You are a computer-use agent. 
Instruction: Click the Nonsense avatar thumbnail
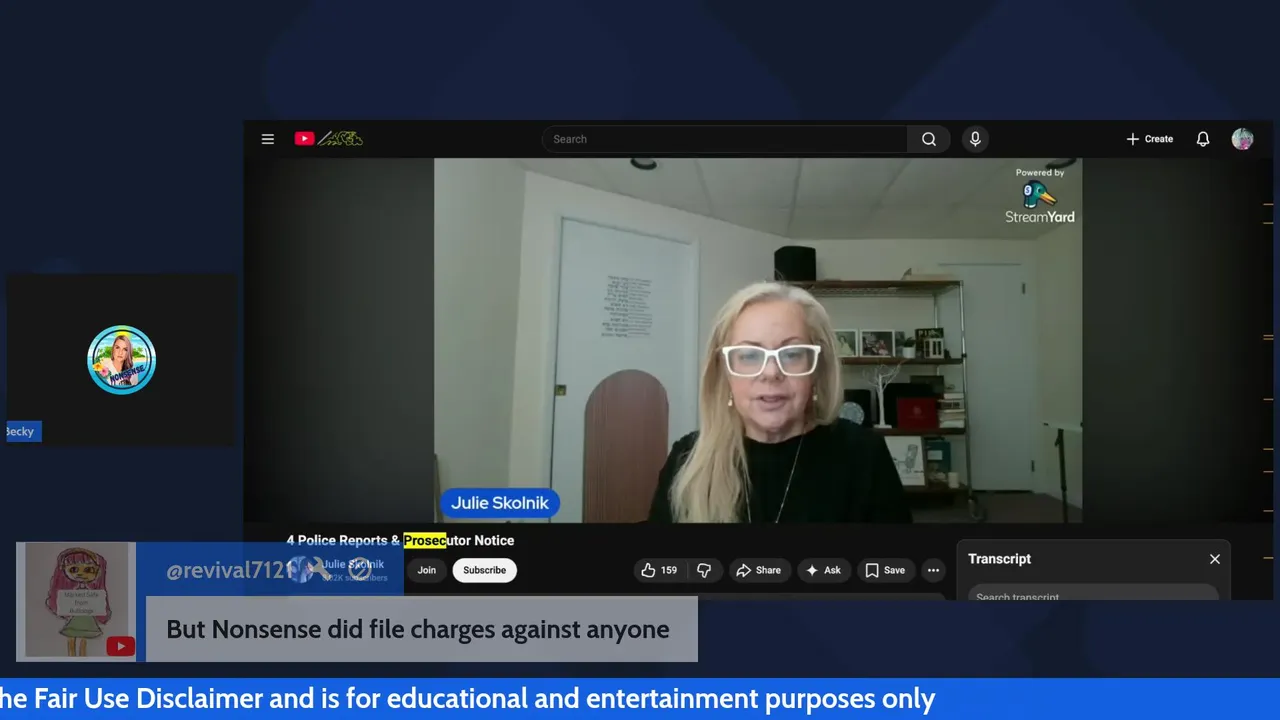(121, 359)
